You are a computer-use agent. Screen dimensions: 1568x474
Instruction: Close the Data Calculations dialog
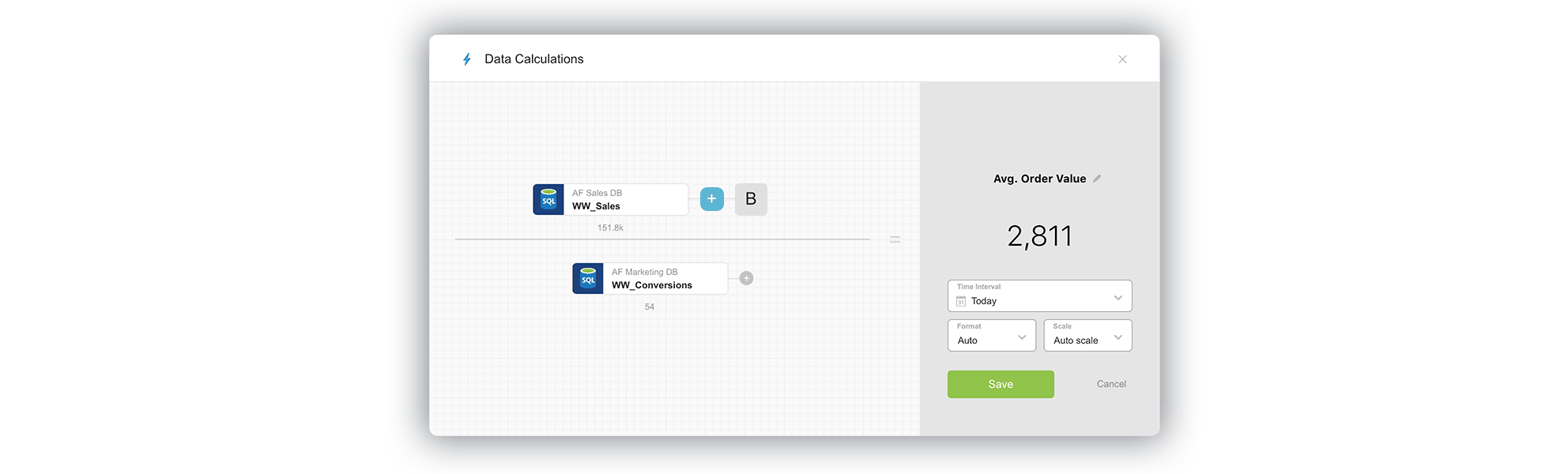coord(1122,59)
